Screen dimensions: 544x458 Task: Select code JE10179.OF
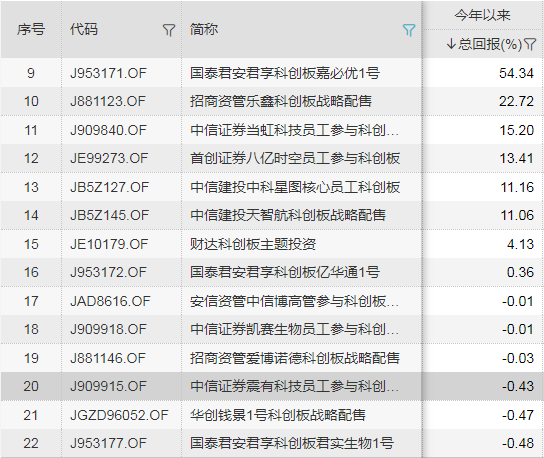109,244
